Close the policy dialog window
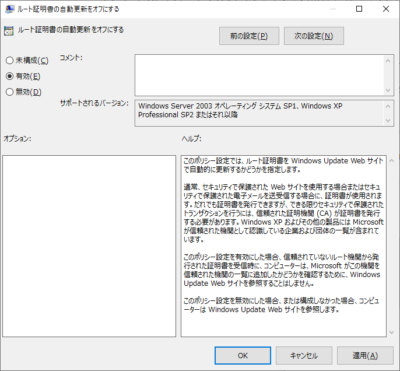 [386, 9]
